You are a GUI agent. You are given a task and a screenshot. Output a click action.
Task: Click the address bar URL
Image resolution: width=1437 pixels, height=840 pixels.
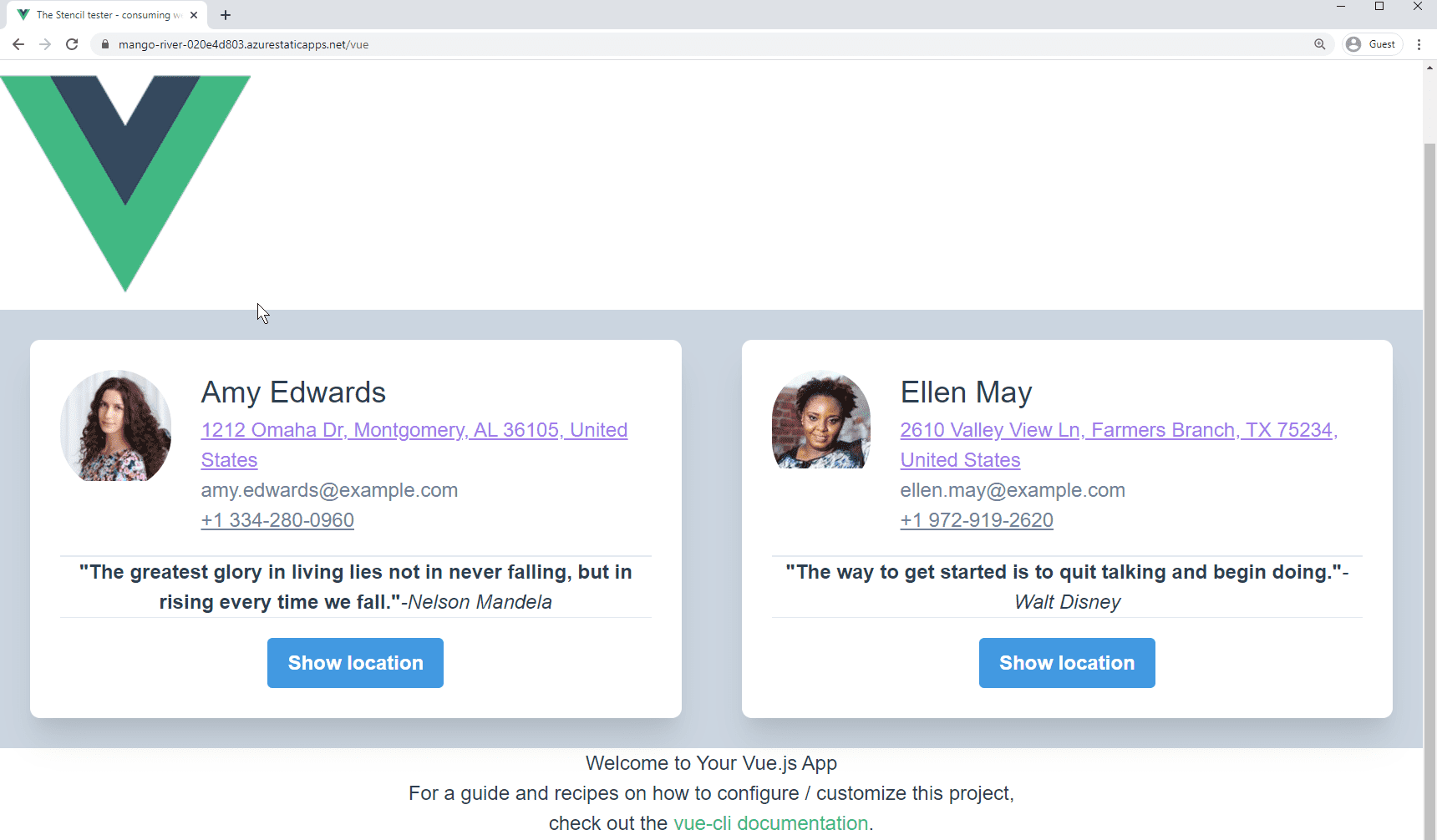243,44
